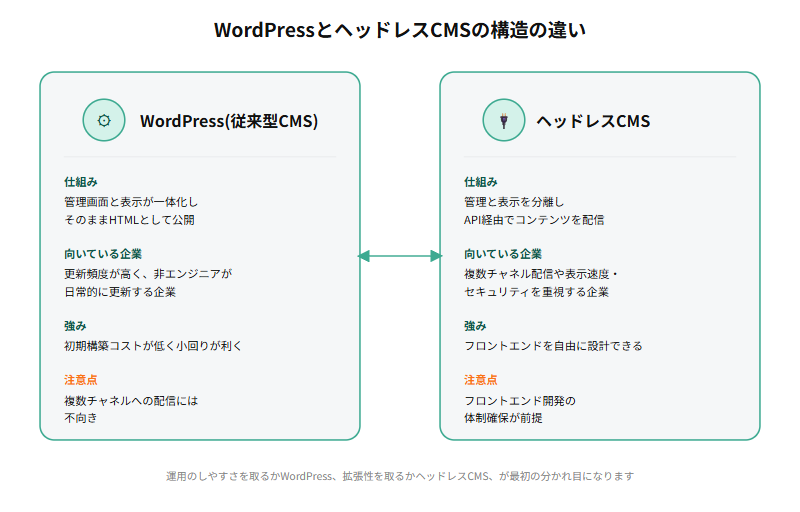This screenshot has width=800, height=512.
Task: Click 強み label in WordPress card
Action: (x=75, y=326)
